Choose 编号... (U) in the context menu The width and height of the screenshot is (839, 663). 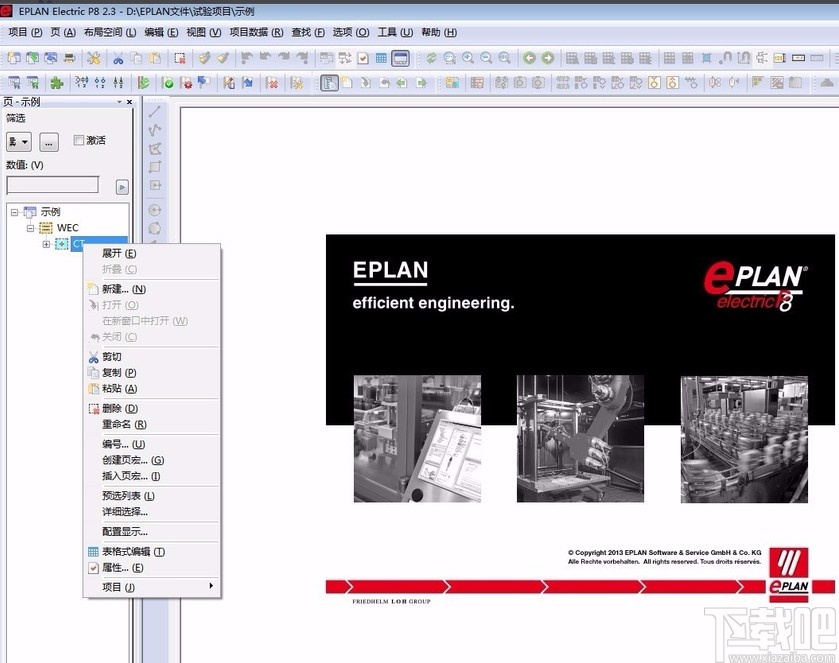[x=152, y=444]
